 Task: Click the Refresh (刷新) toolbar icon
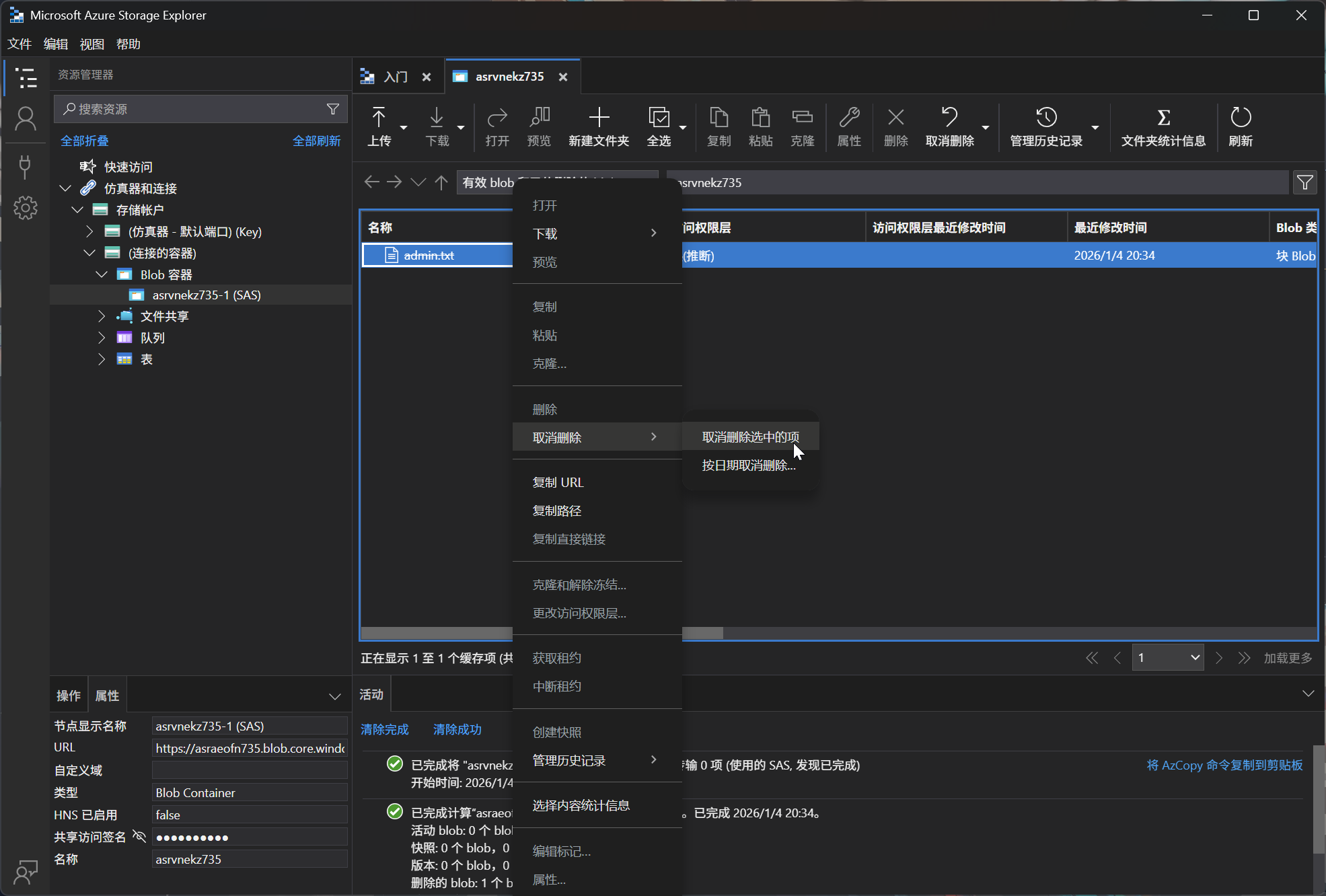click(x=1240, y=118)
